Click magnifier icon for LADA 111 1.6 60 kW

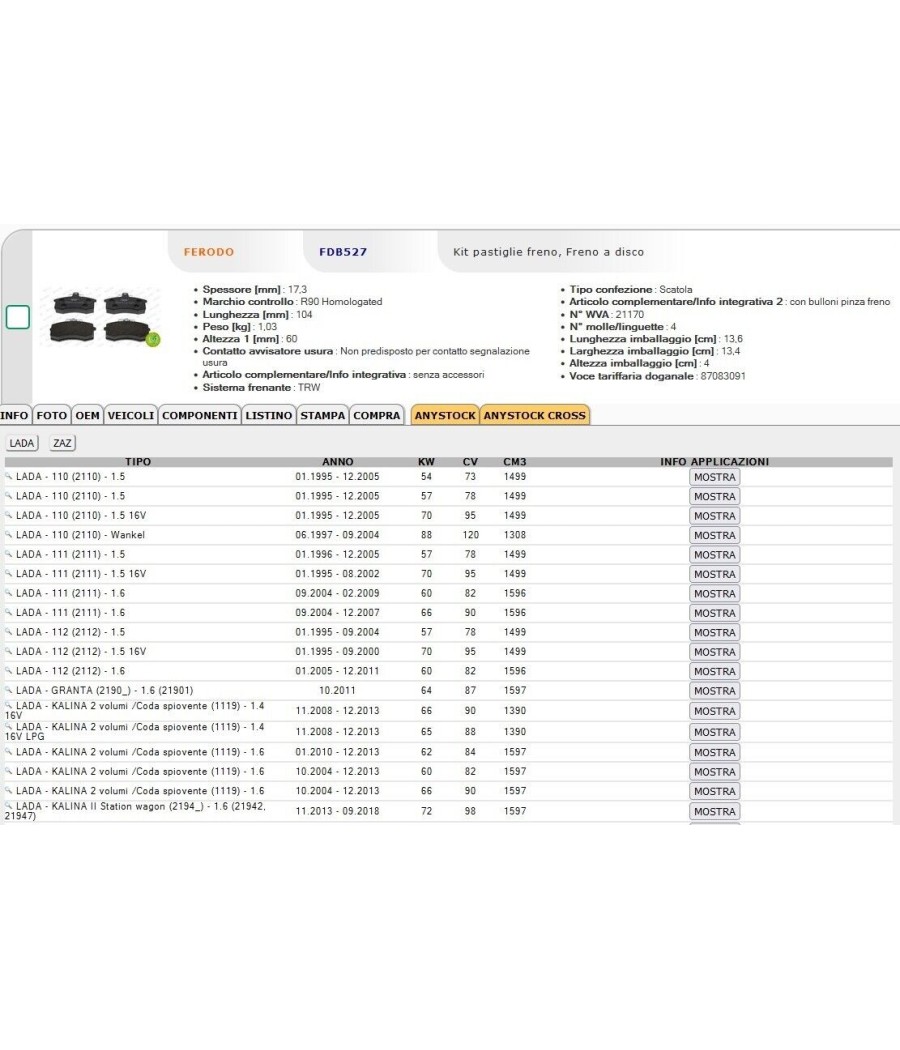tap(9, 593)
